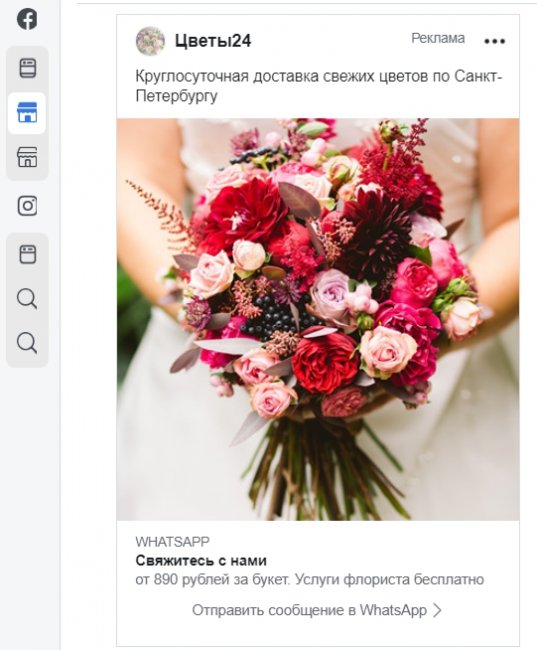The image size is (537, 650).
Task: Select the feed icon directly below Instagram logo
Action: pos(28,254)
